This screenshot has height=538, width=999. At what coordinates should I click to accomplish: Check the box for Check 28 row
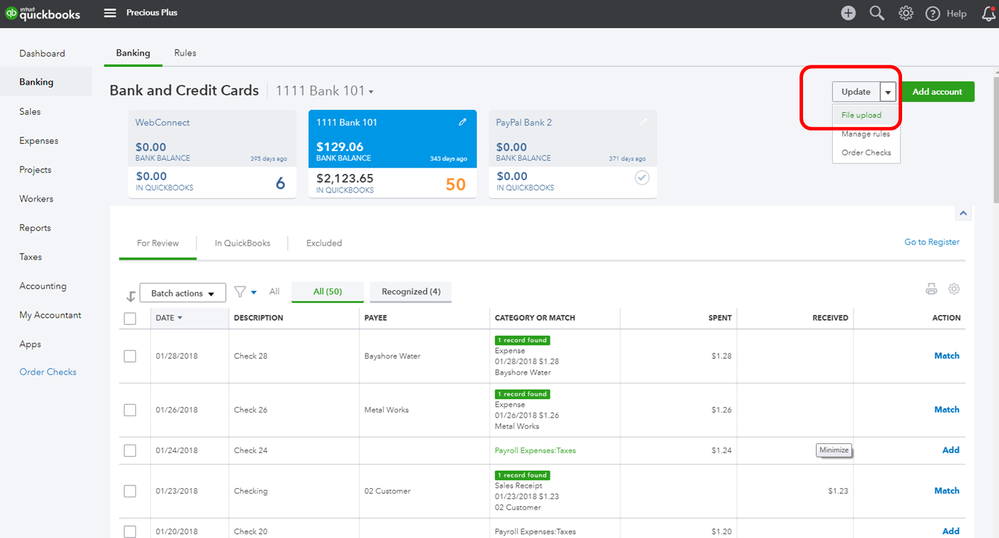(x=130, y=356)
